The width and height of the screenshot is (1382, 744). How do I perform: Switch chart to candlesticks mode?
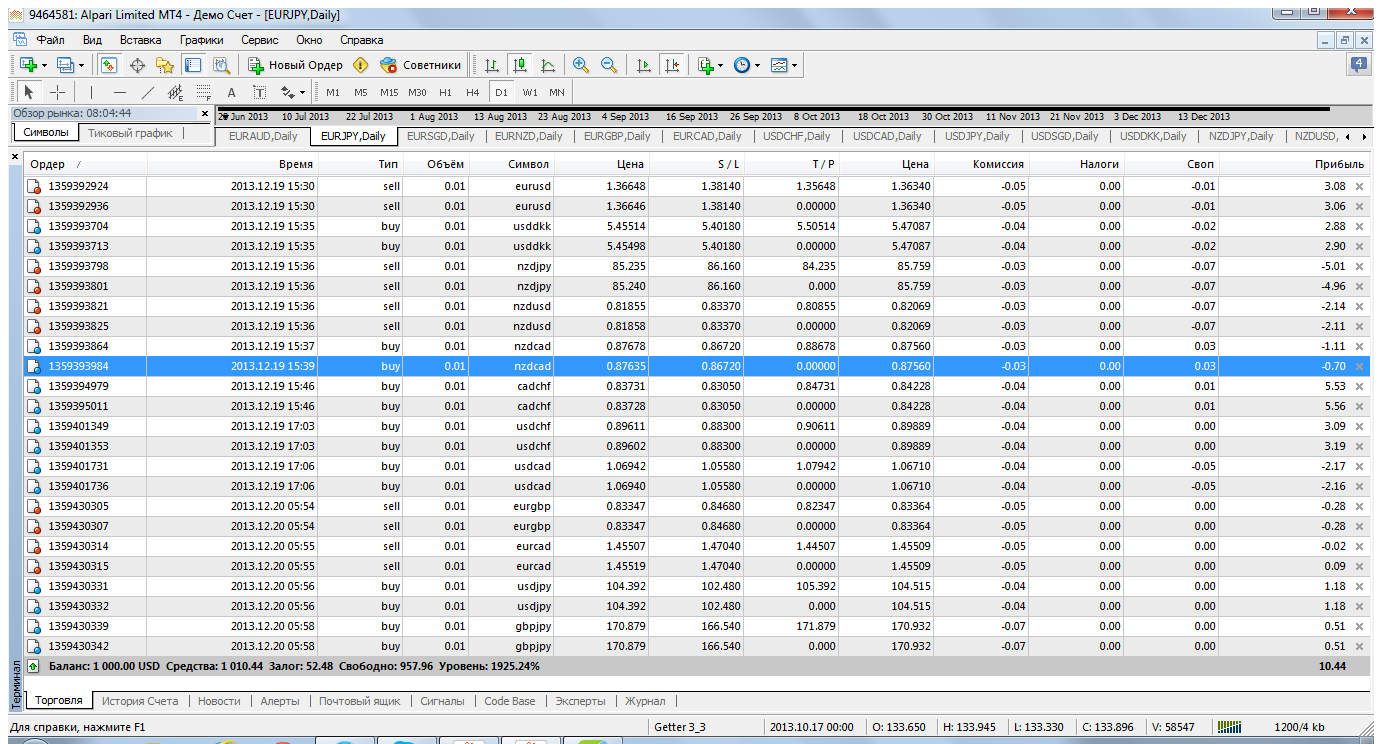coord(519,65)
